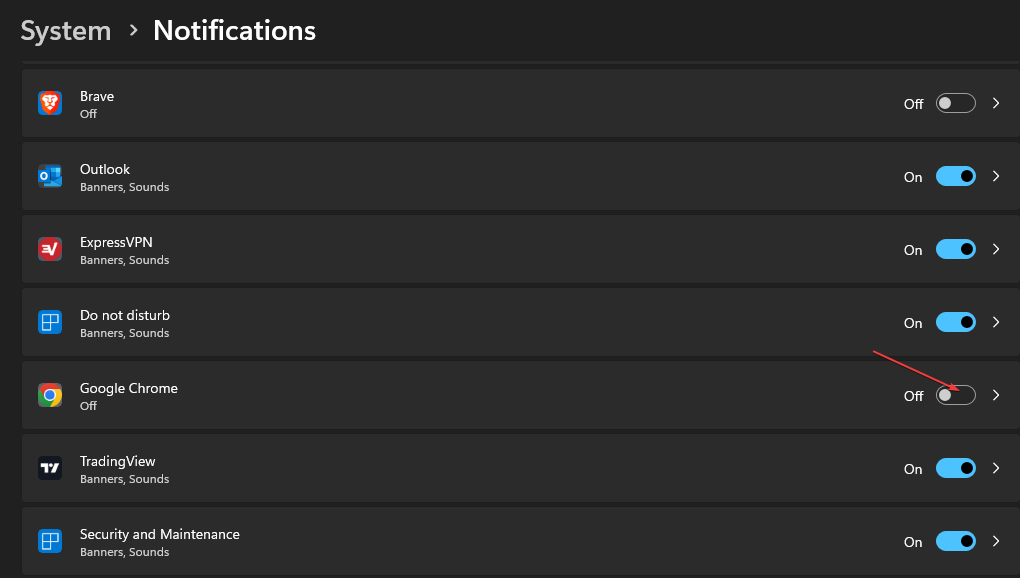This screenshot has height=578, width=1020.
Task: Click the Google Chrome icon
Action: pos(50,395)
